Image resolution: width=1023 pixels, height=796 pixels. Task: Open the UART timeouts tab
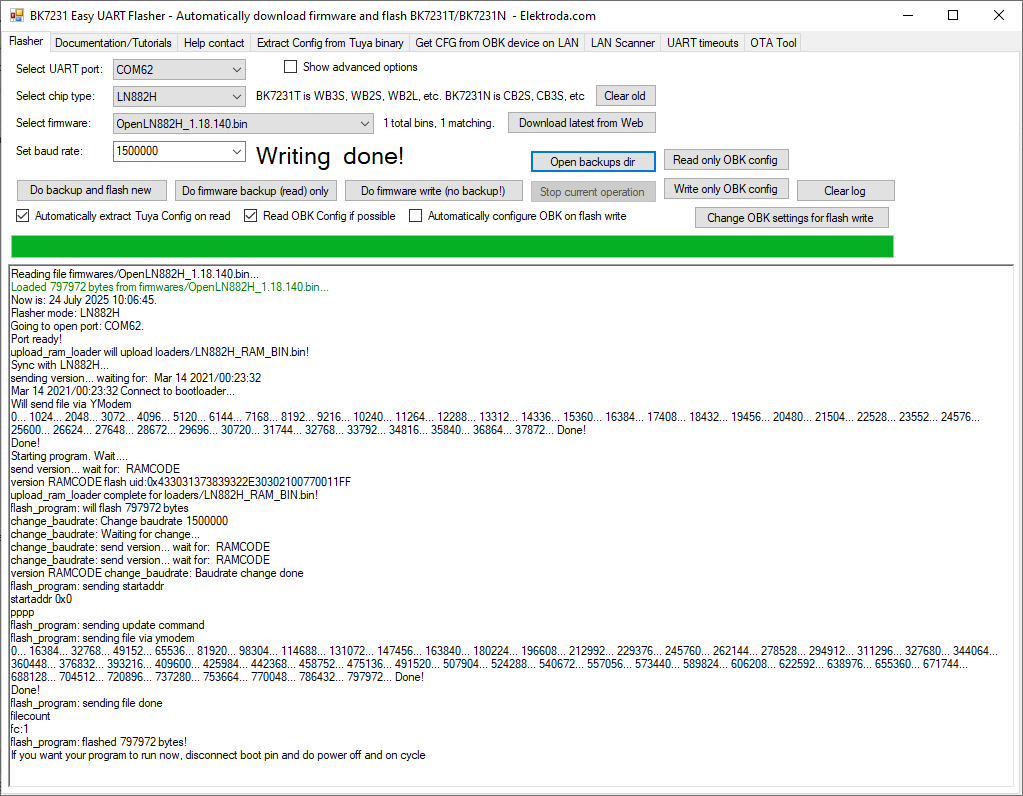click(703, 43)
